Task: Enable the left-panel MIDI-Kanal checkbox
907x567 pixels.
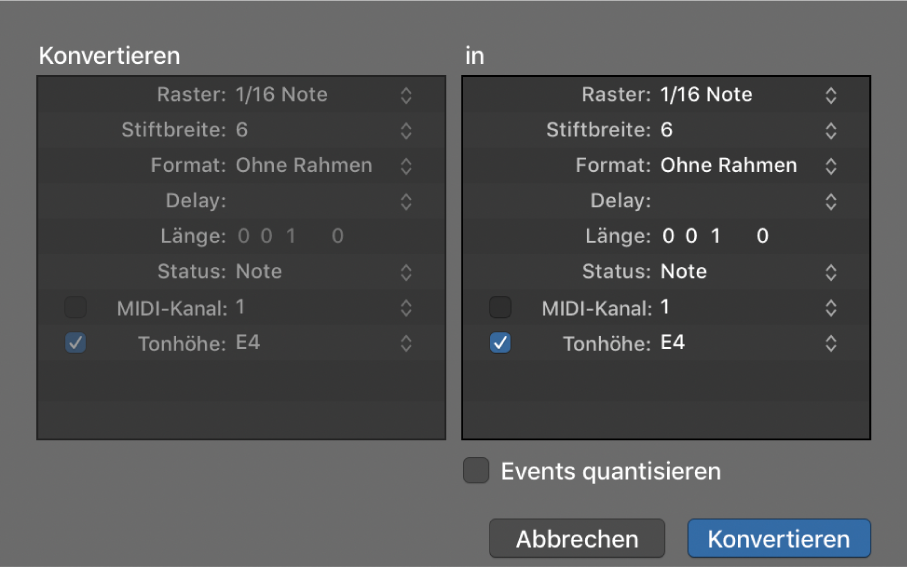Action: [x=76, y=308]
